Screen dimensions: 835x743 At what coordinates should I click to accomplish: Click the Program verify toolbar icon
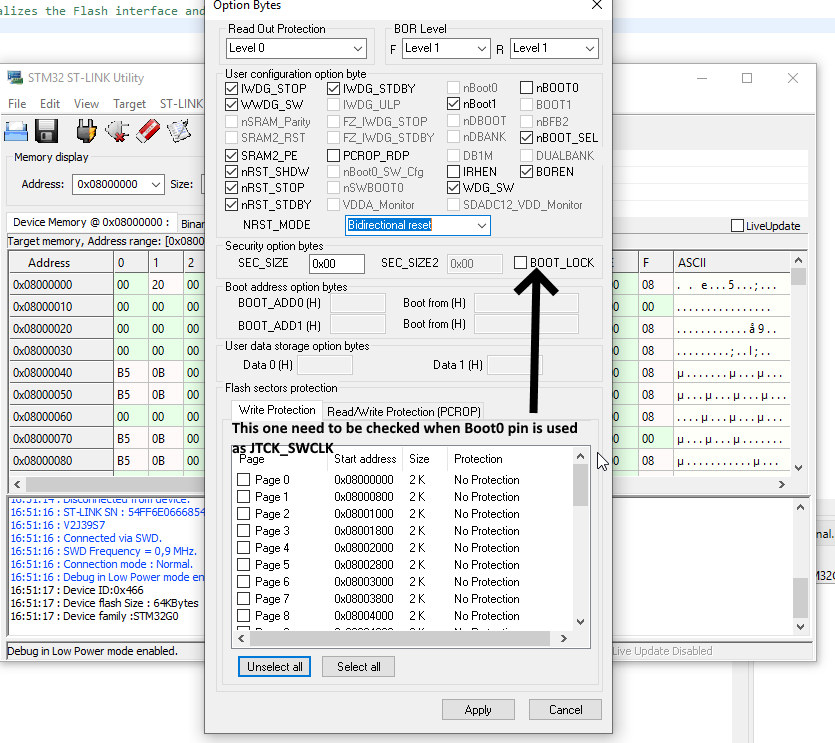point(179,130)
